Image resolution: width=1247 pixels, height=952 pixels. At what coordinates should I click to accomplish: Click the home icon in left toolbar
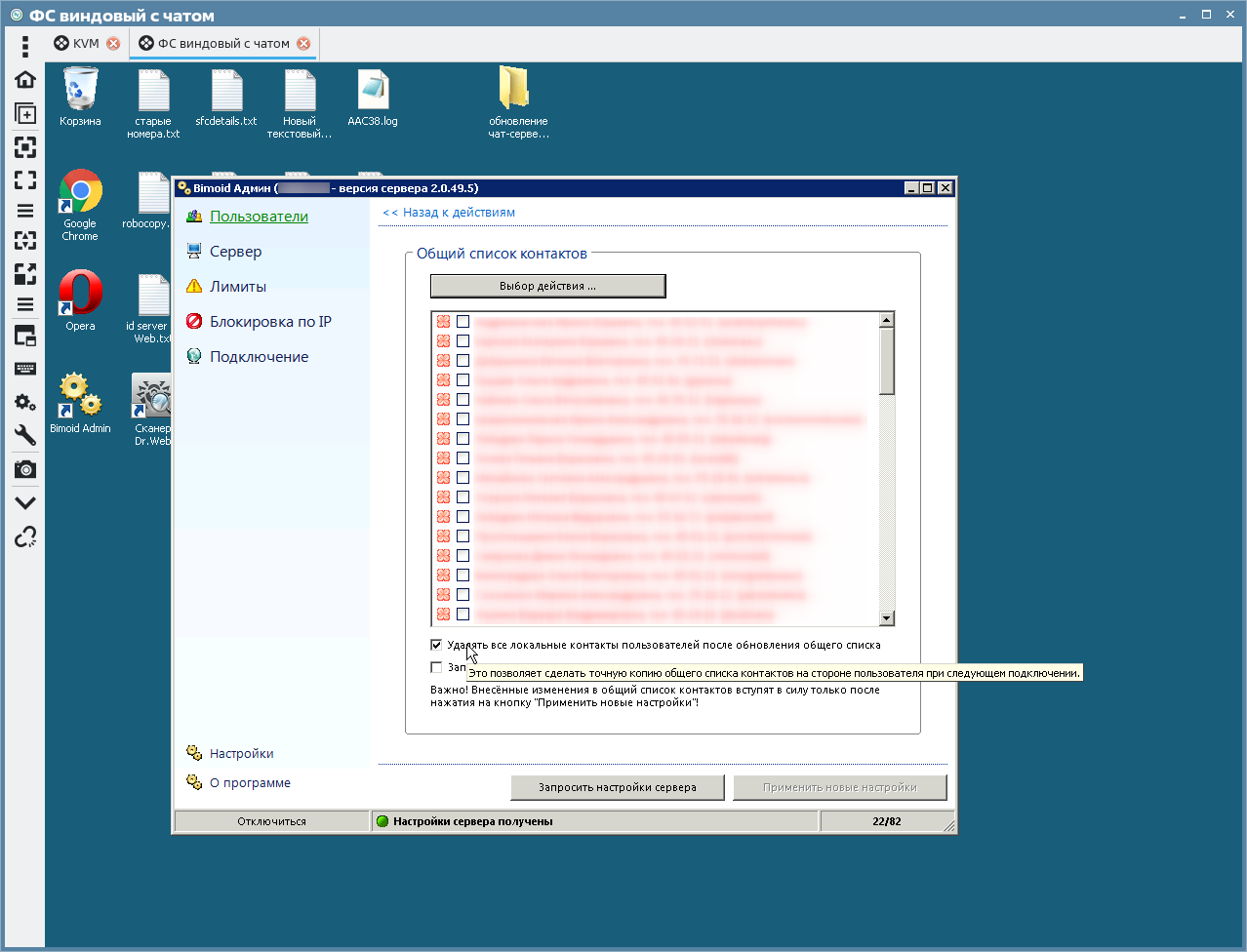coord(25,79)
